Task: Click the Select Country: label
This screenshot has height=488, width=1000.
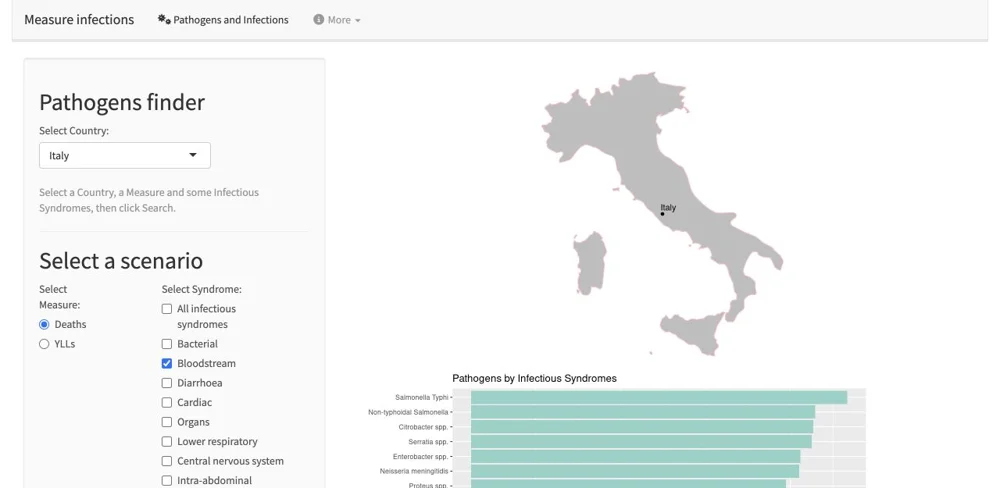Action: click(x=74, y=131)
